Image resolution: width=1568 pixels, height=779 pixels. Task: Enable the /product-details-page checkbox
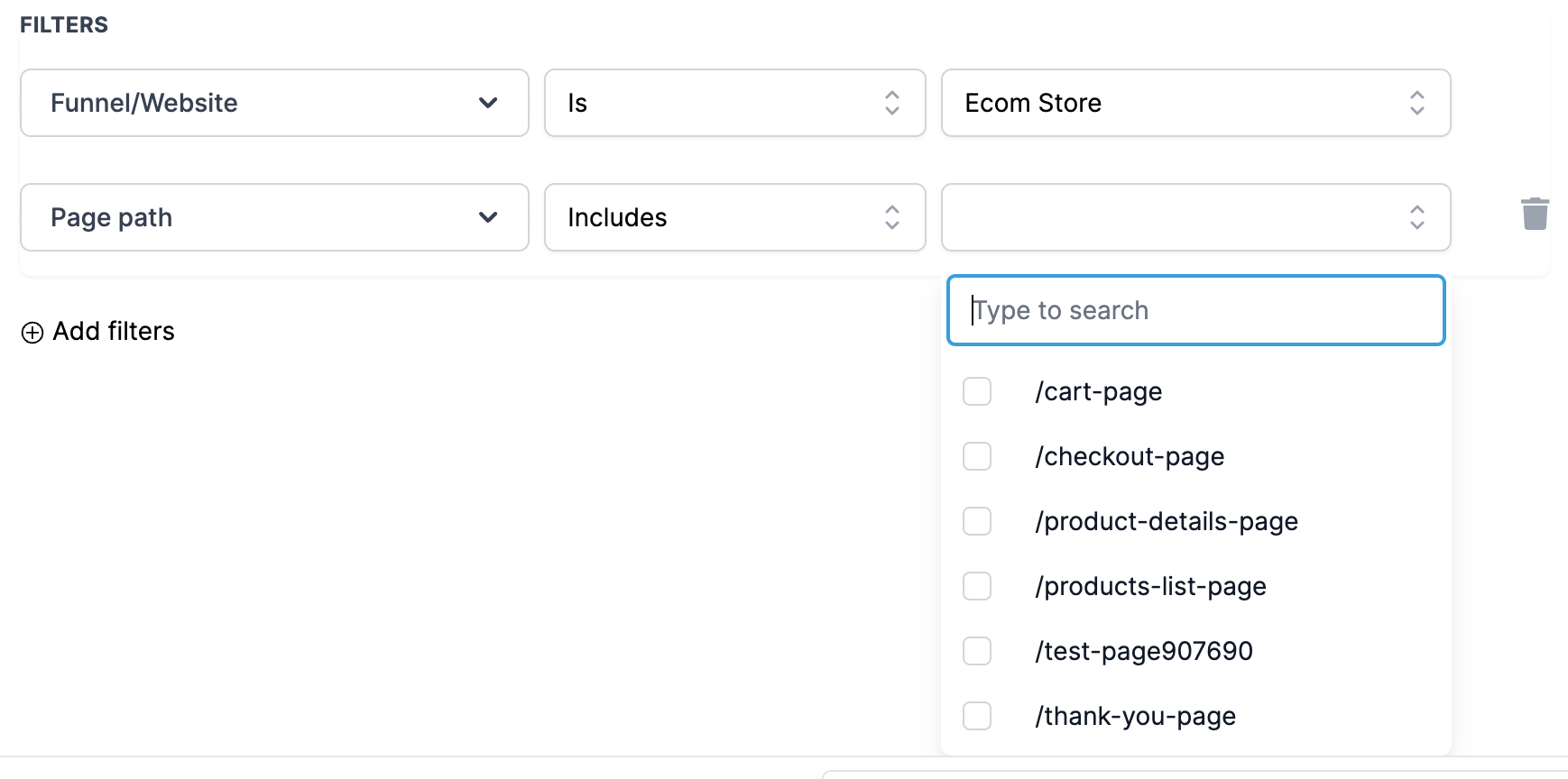(977, 521)
